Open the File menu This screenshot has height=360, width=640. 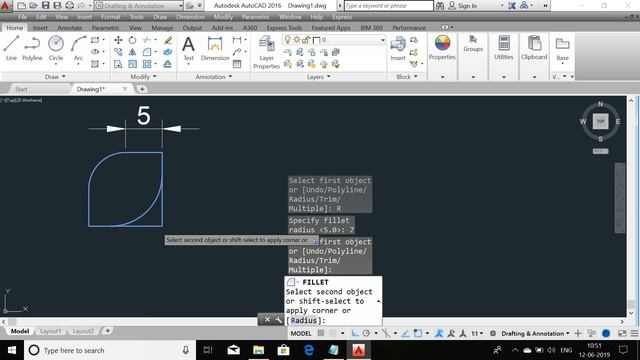22,17
